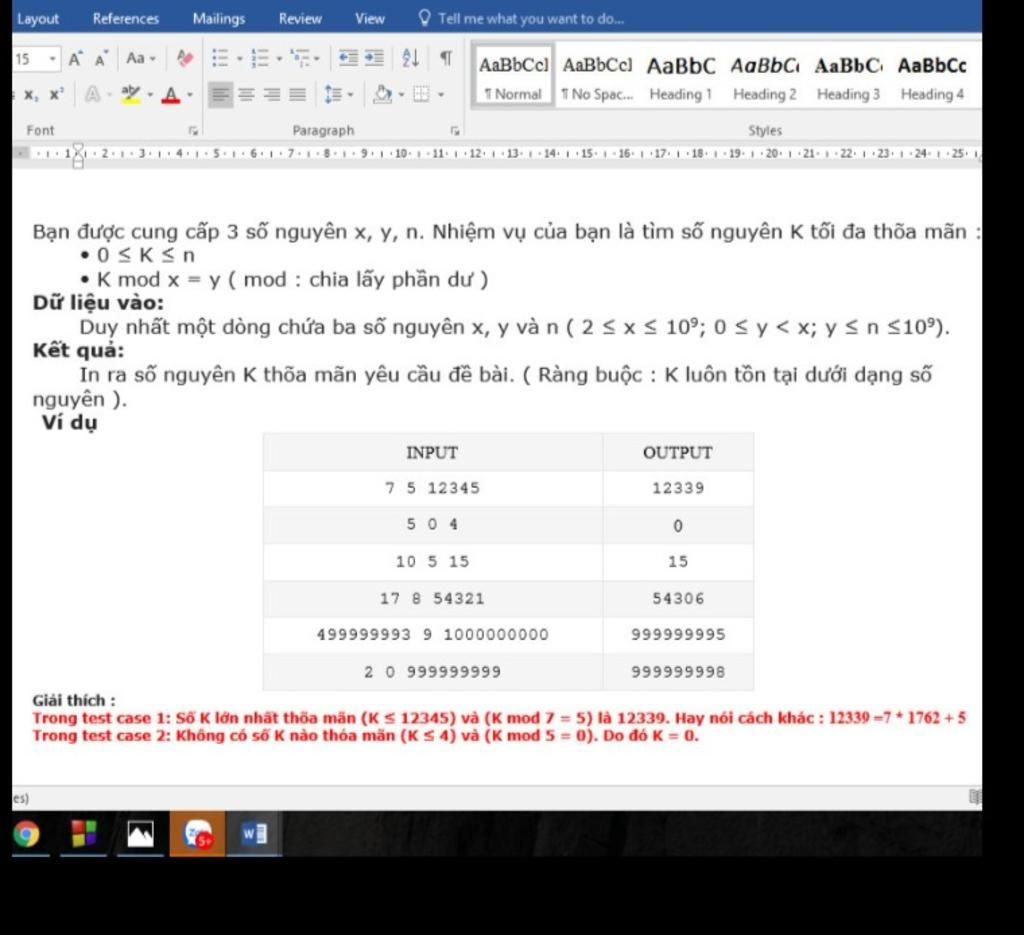Open the Photos app in taskbar
This screenshot has width=1024, height=935.
point(140,834)
